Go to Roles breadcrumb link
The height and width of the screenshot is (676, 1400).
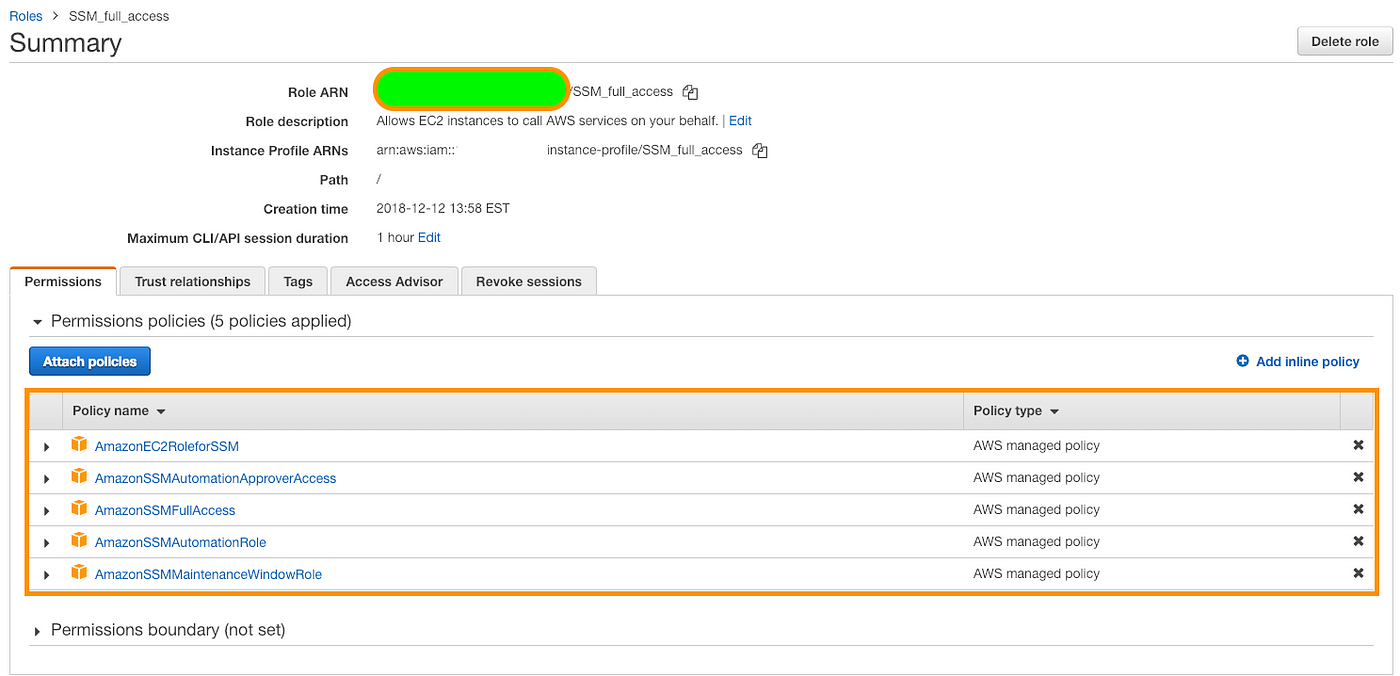pos(26,16)
